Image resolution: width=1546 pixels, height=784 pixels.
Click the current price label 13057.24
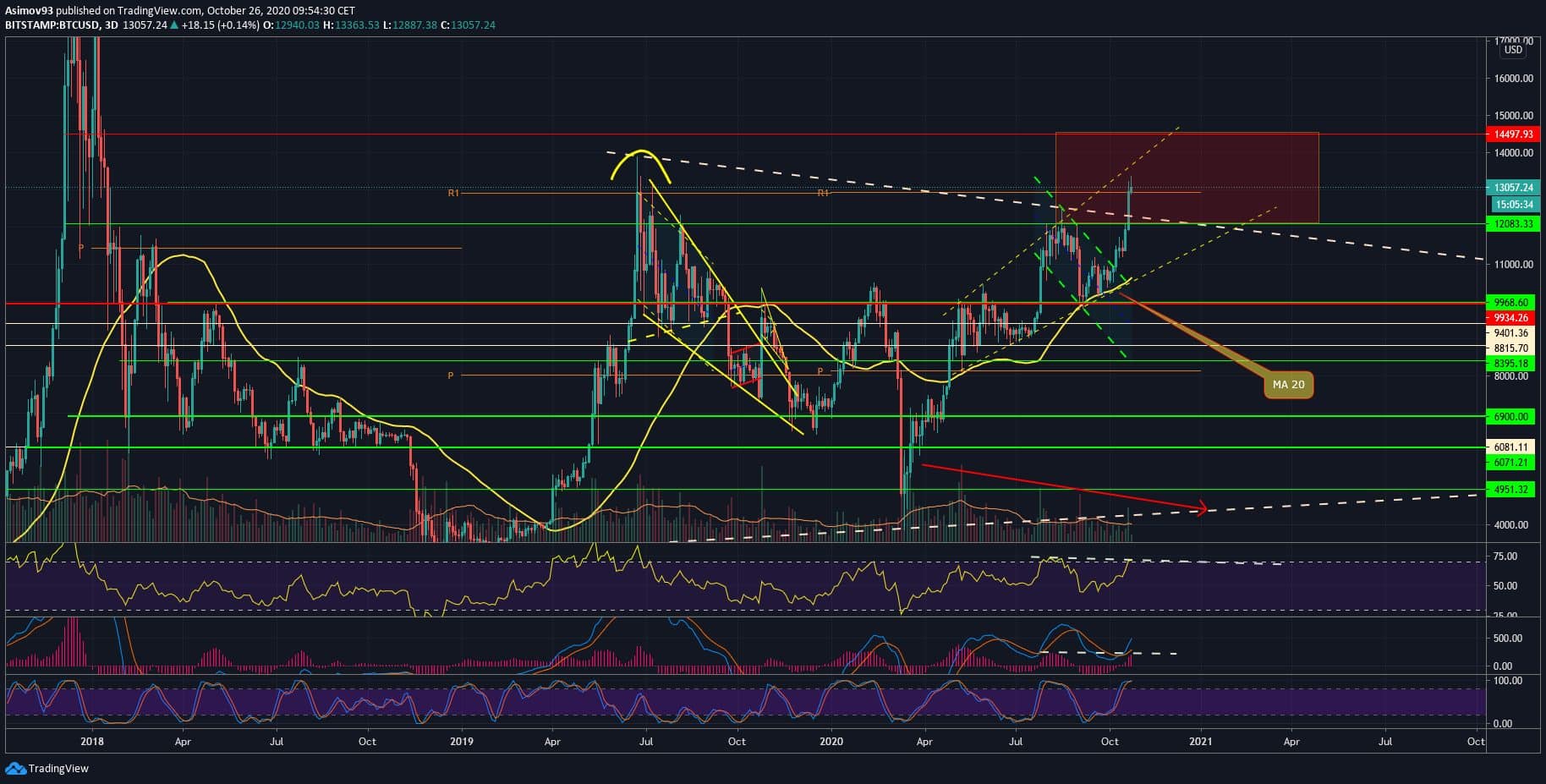click(1513, 188)
